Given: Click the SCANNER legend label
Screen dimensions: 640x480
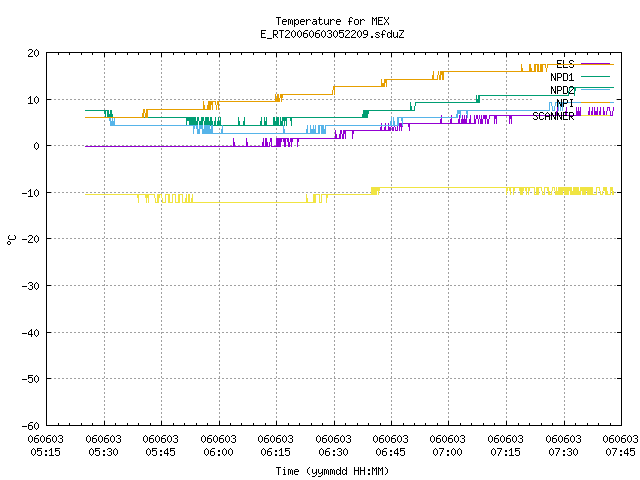Looking at the screenshot, I should (x=553, y=116).
